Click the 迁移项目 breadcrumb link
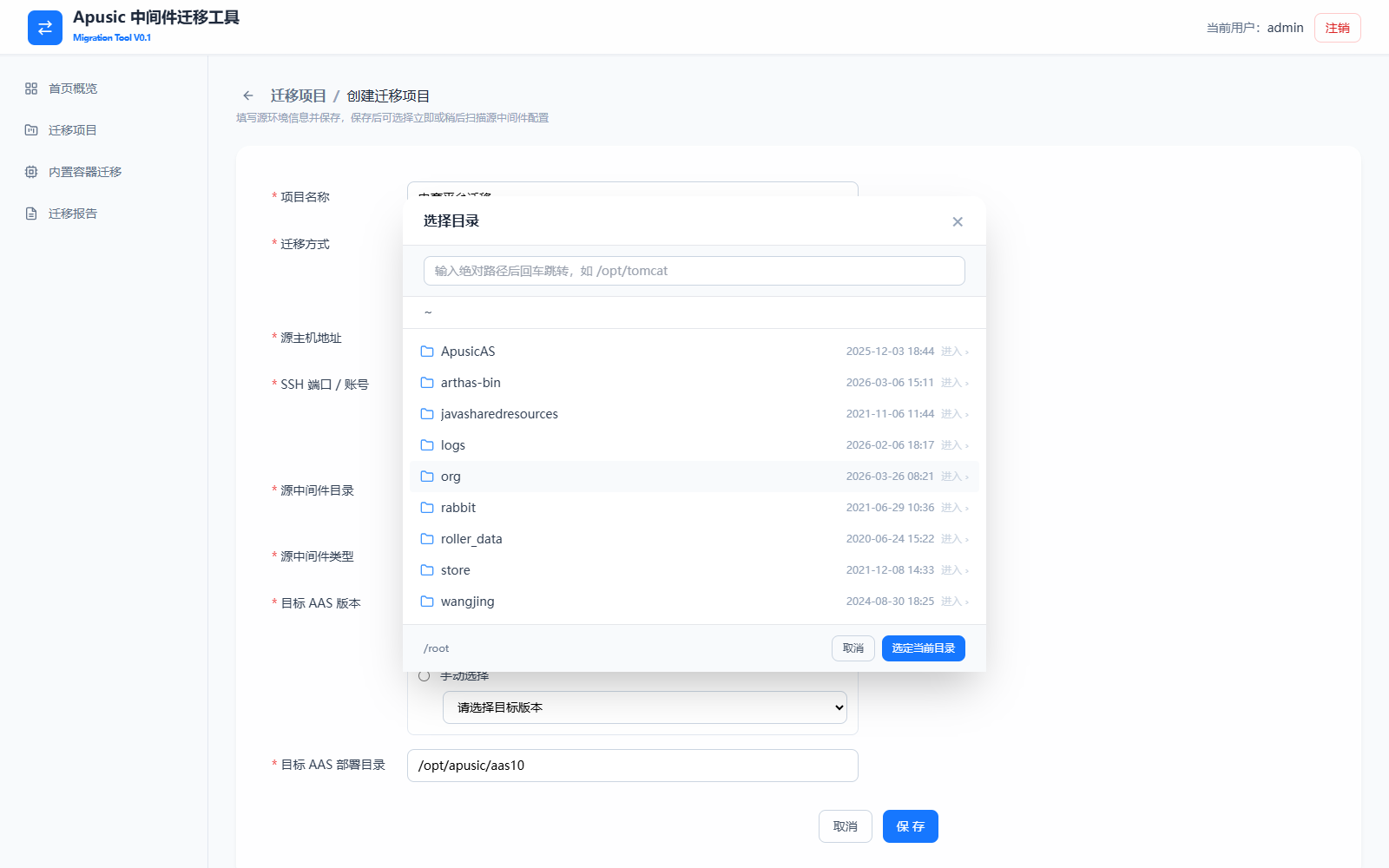Viewport: 1389px width, 868px height. [299, 95]
